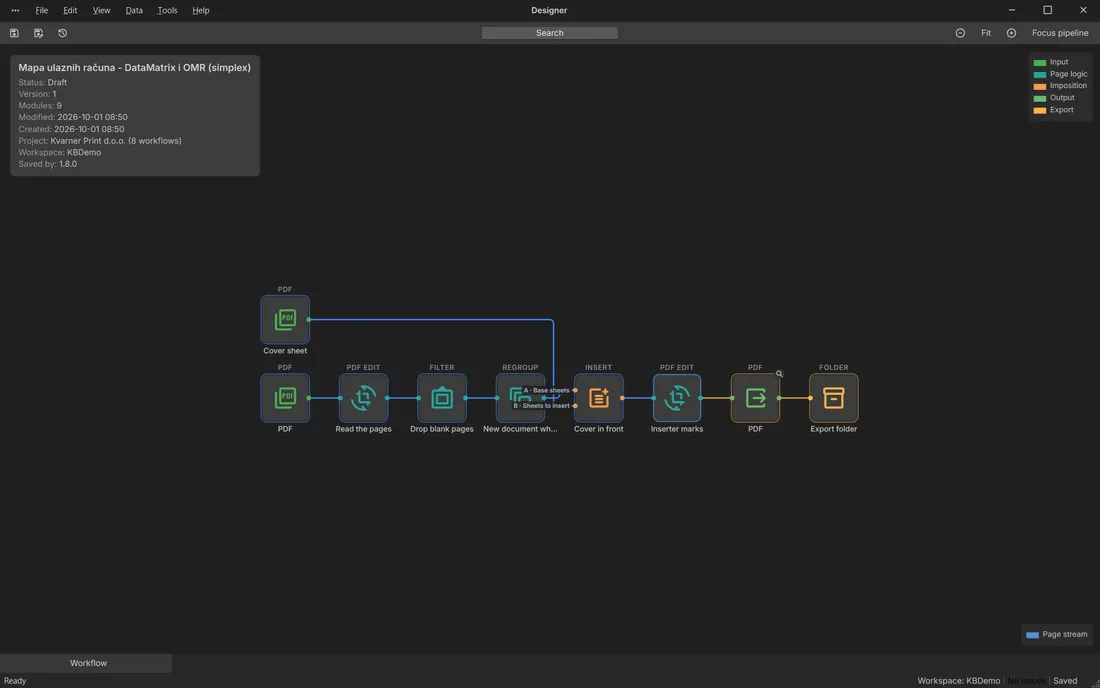Click the Input legend color swatch

(1040, 62)
